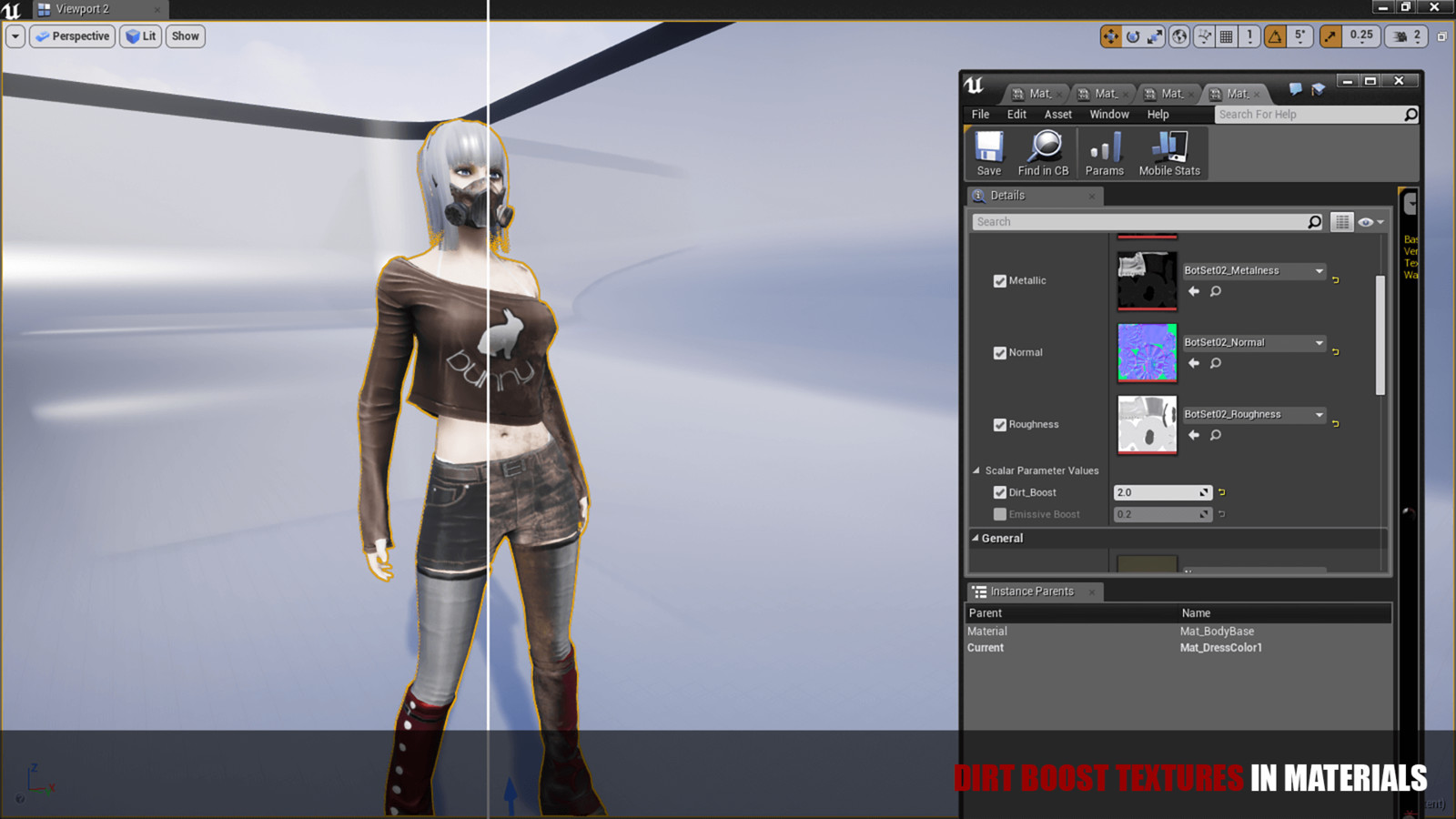1456x819 pixels.
Task: Uncheck the Dirt_Boost parameter checkbox
Action: [1000, 492]
